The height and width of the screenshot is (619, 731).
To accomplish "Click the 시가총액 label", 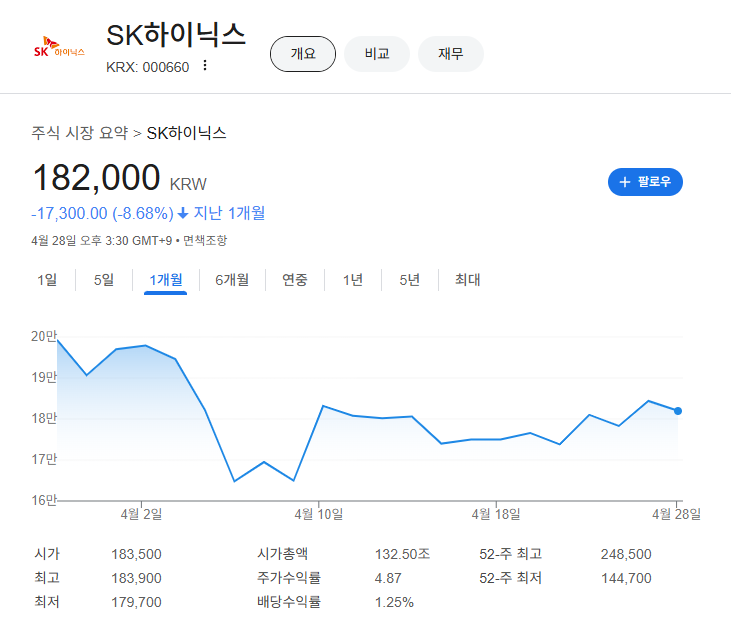I will click(283, 554).
